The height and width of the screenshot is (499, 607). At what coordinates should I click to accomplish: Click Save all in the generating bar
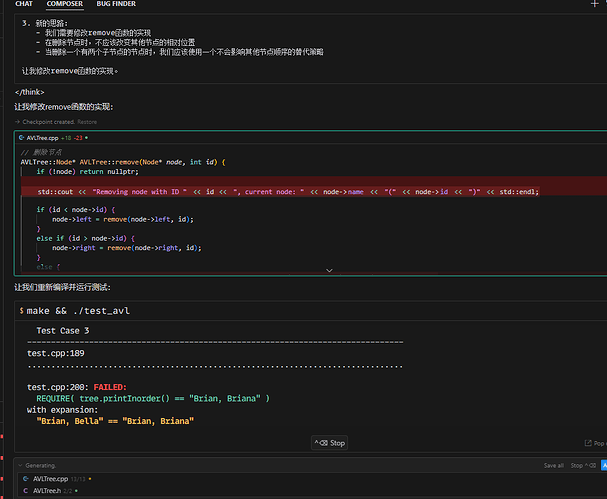click(553, 465)
